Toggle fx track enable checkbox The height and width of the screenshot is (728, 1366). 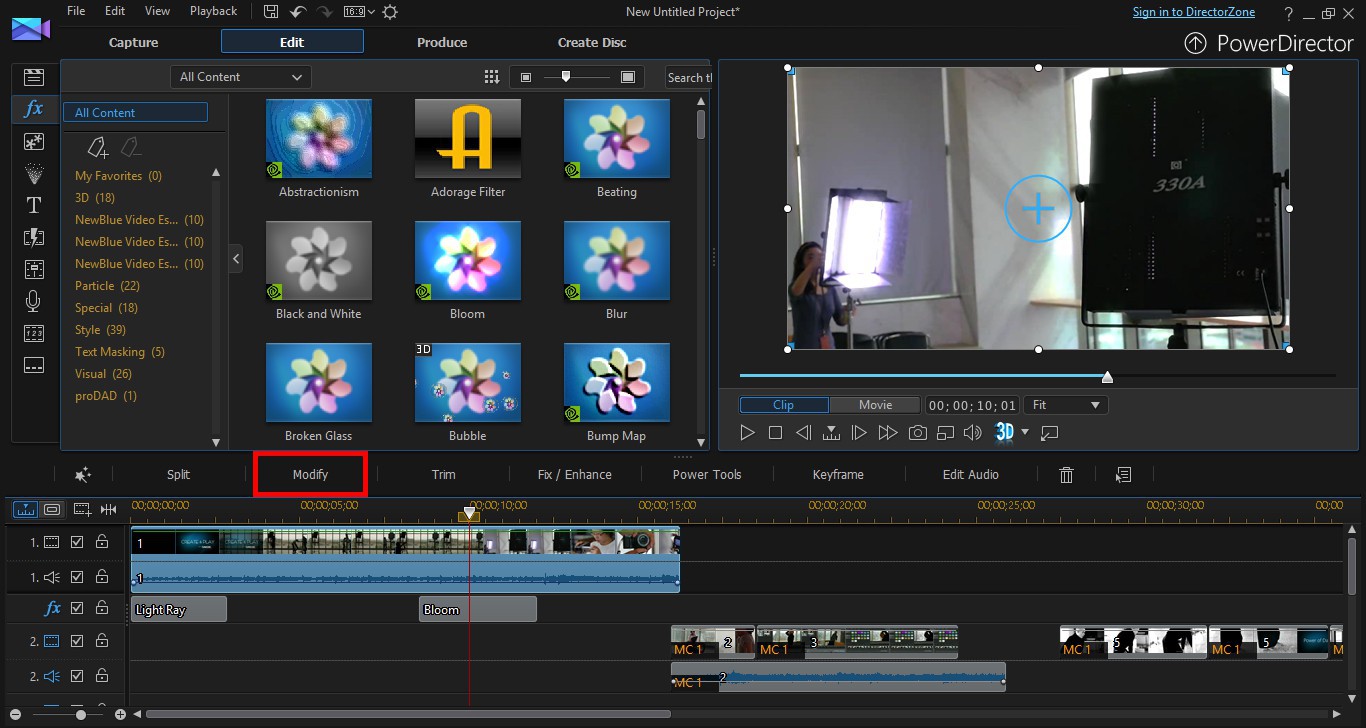(x=77, y=608)
